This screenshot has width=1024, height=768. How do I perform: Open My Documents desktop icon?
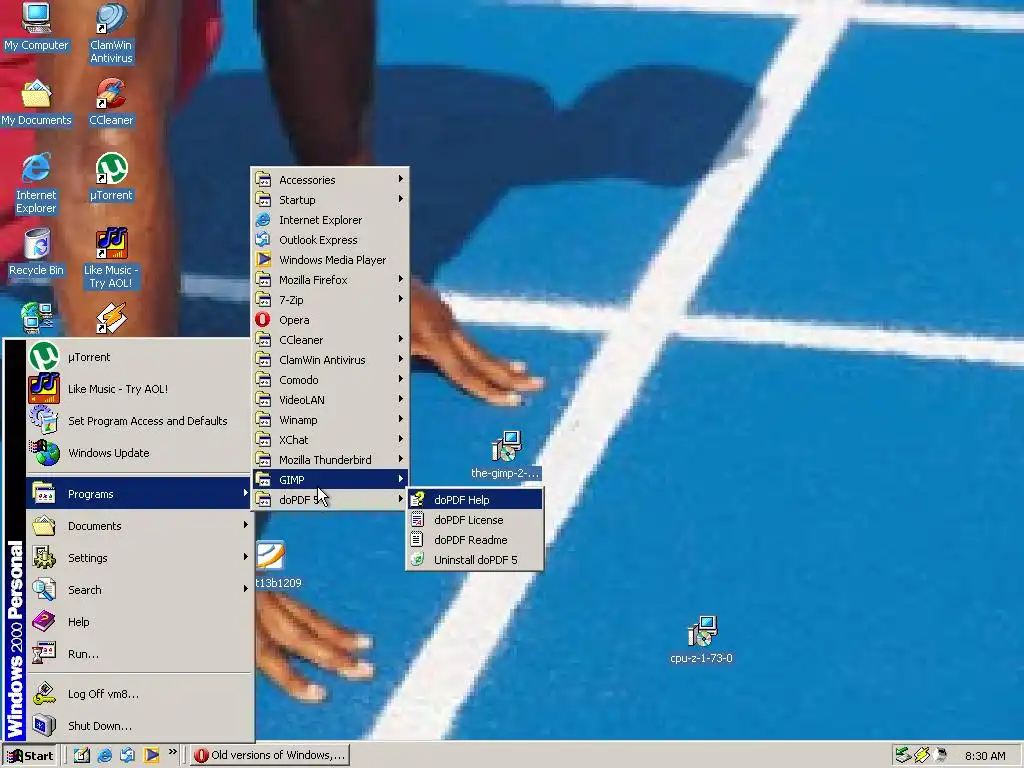[36, 103]
